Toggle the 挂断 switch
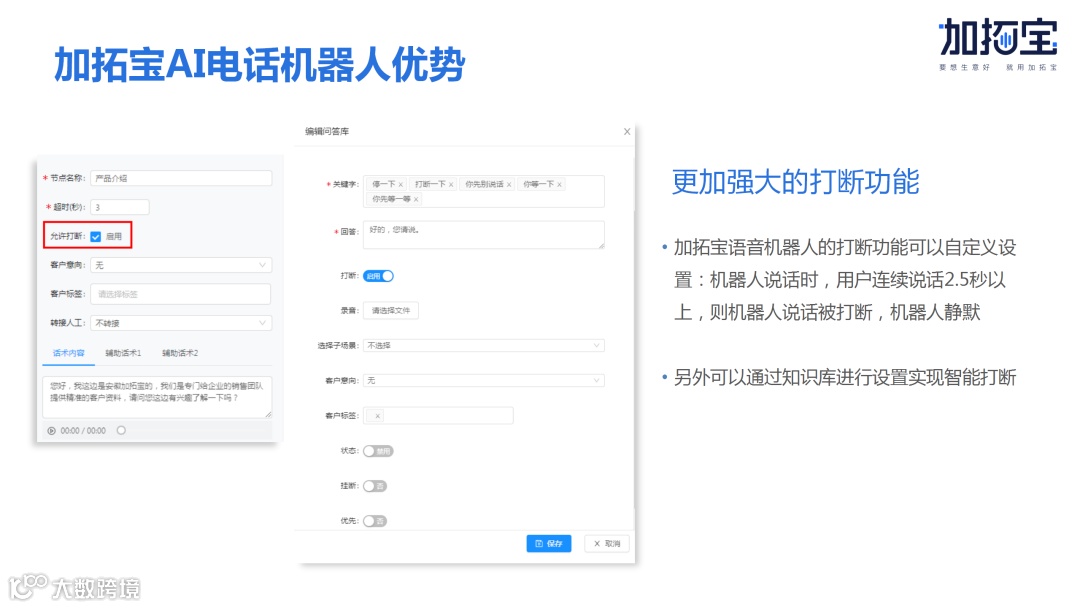 pos(375,486)
